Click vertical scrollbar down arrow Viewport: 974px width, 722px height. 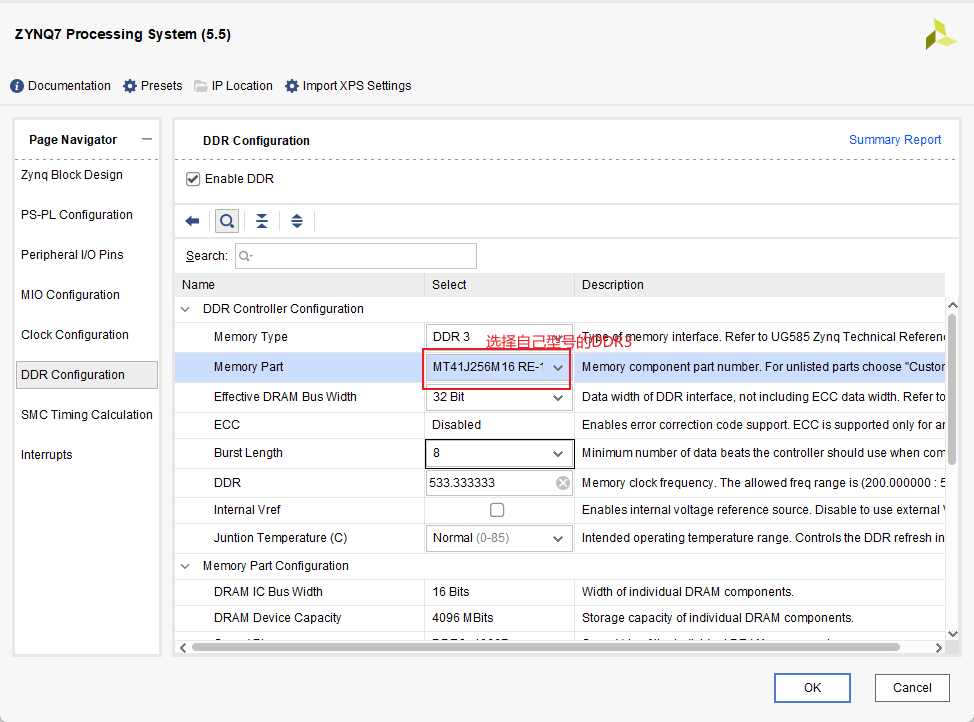953,634
